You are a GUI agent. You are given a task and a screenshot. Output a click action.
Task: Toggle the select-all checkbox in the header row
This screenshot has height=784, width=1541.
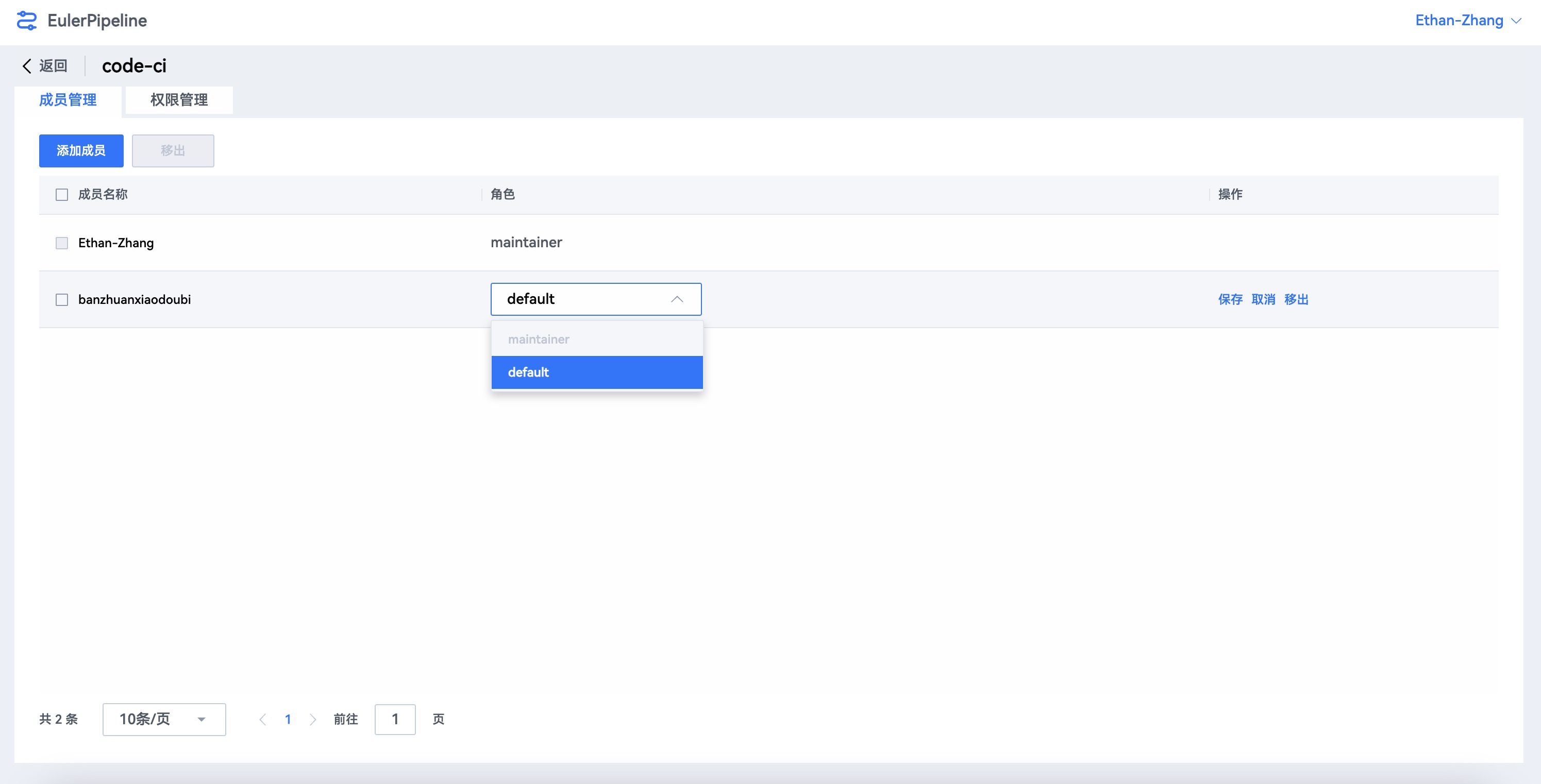click(62, 194)
